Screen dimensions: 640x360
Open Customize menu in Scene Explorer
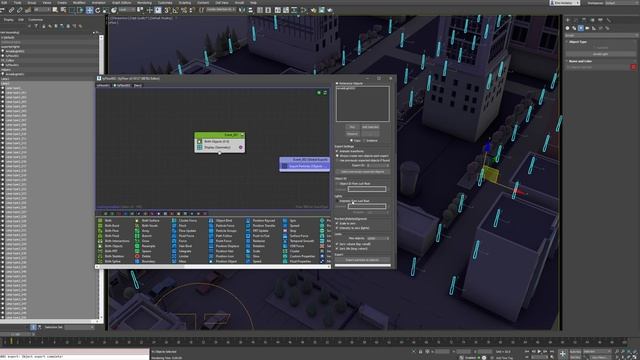pos(35,20)
